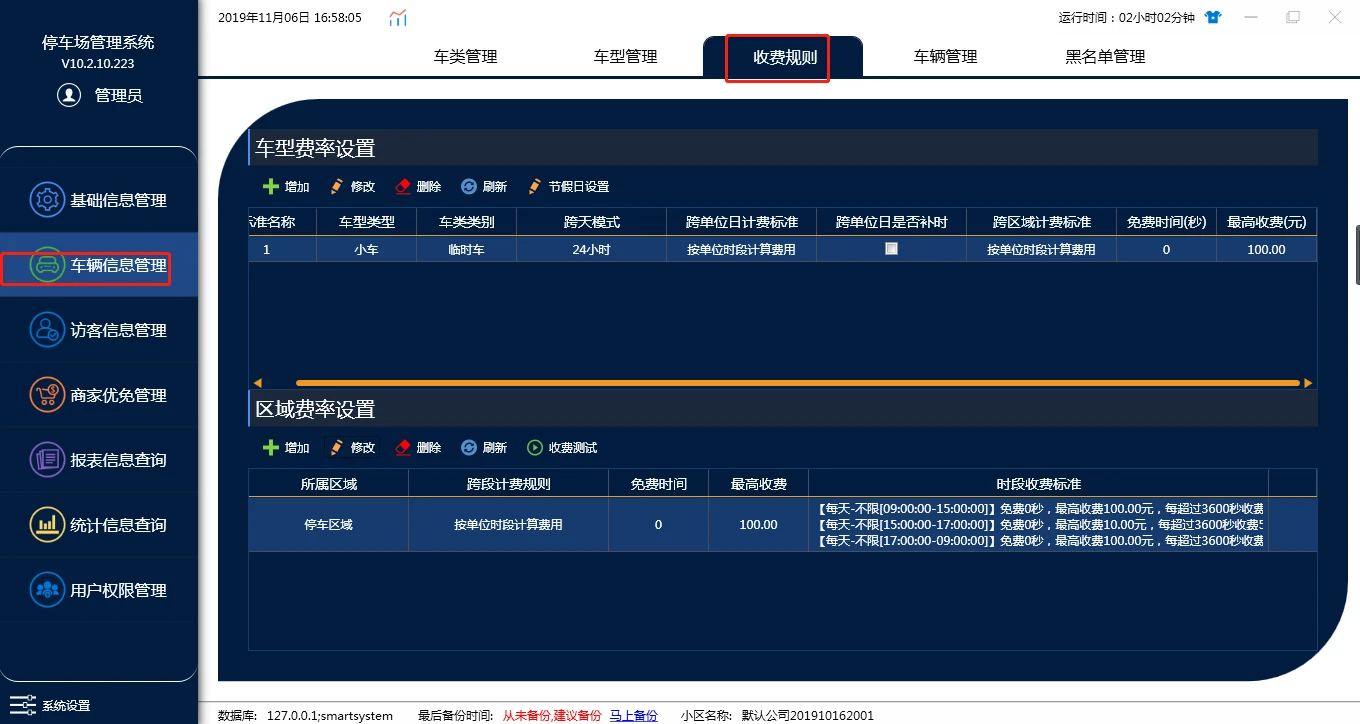
Task: Open 用户权限管理 in the sidebar
Action: 98,590
